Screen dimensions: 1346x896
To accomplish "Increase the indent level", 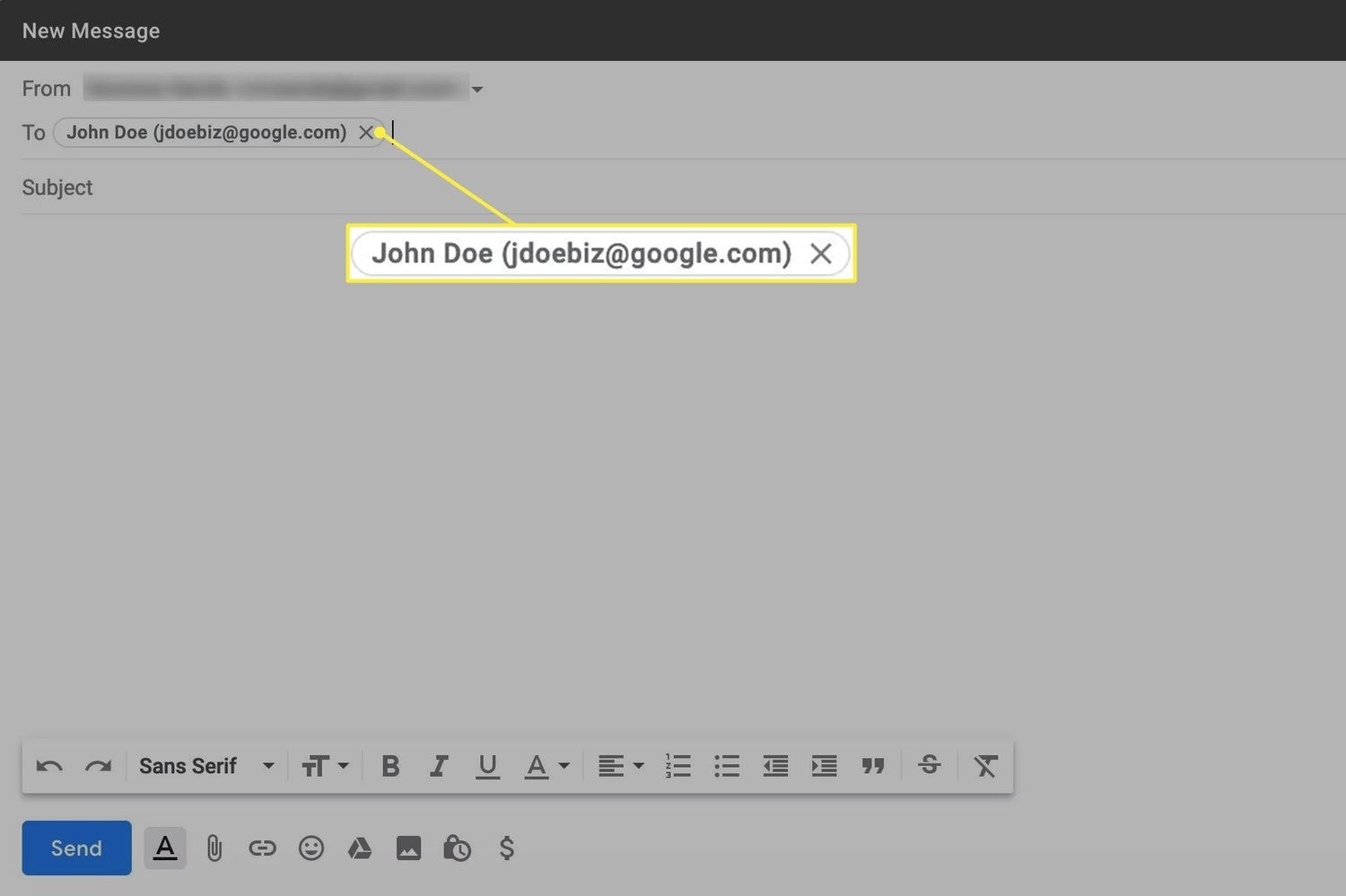I will point(824,766).
